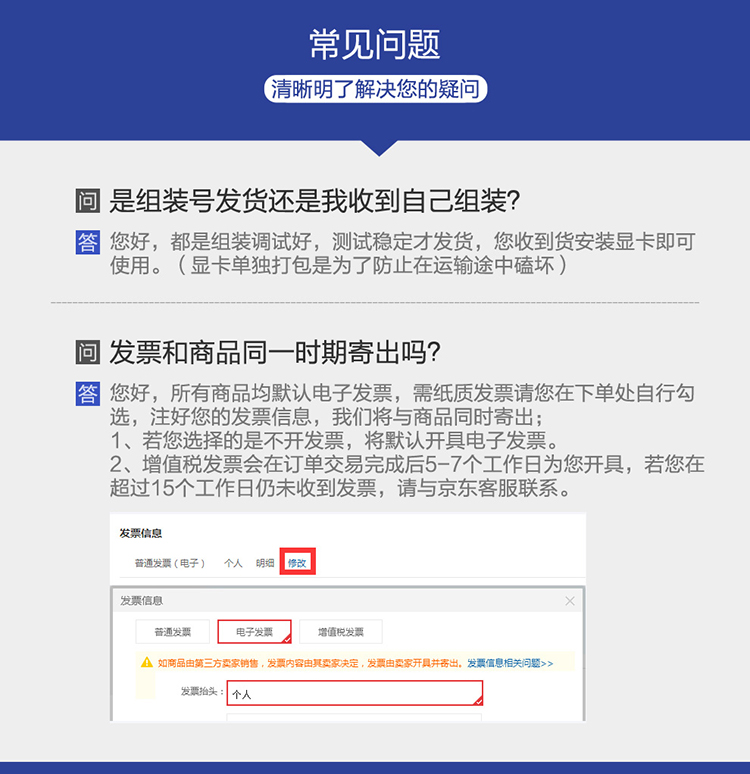
Task: Close the 发票信息 dialog with the X
Action: [x=570, y=601]
